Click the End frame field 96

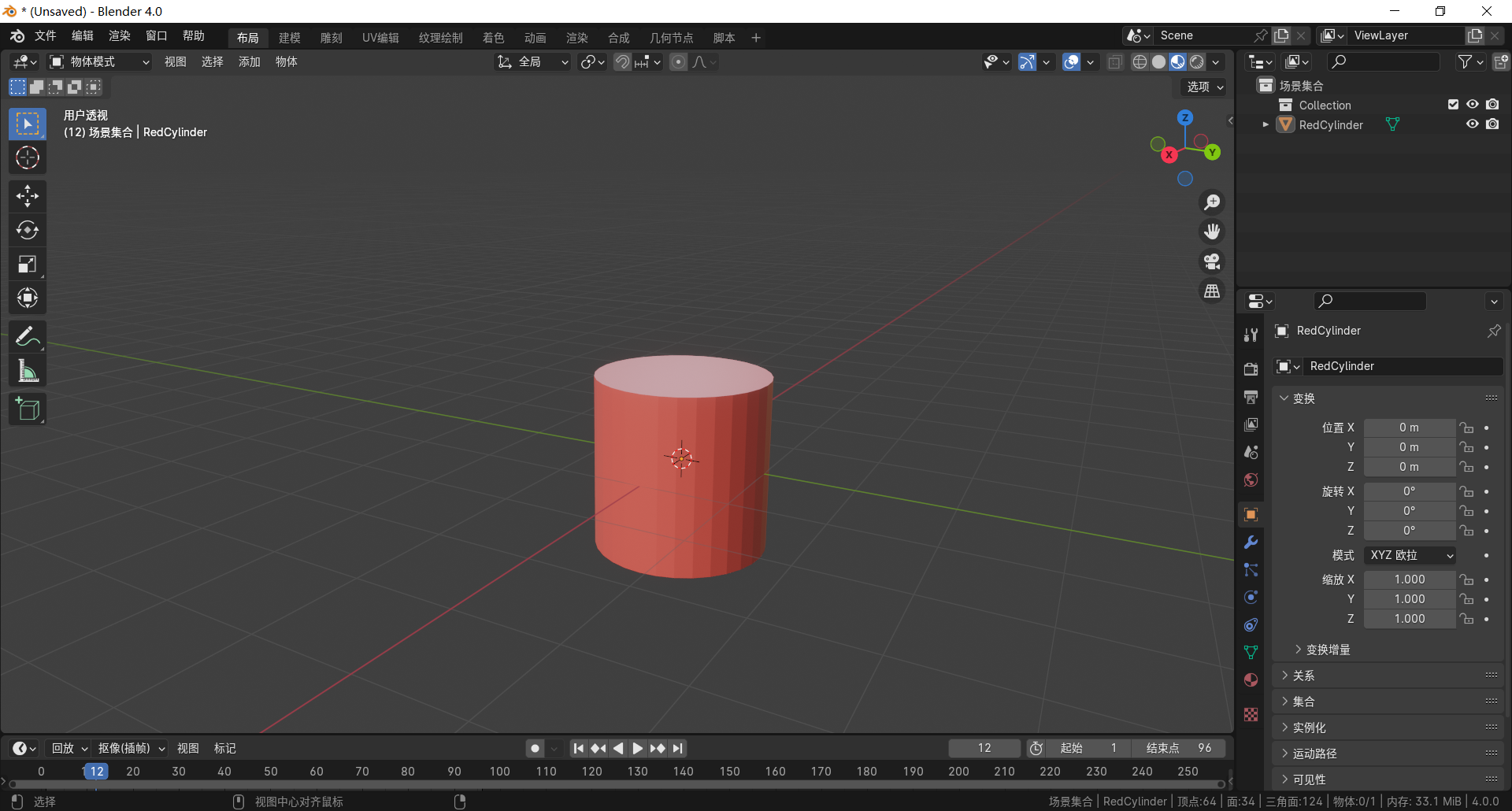click(x=1179, y=748)
